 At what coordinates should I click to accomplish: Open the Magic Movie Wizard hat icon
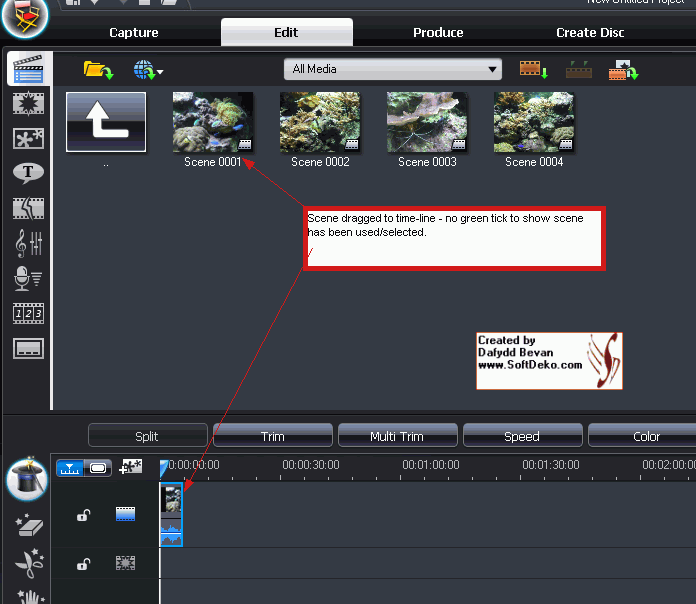click(27, 479)
